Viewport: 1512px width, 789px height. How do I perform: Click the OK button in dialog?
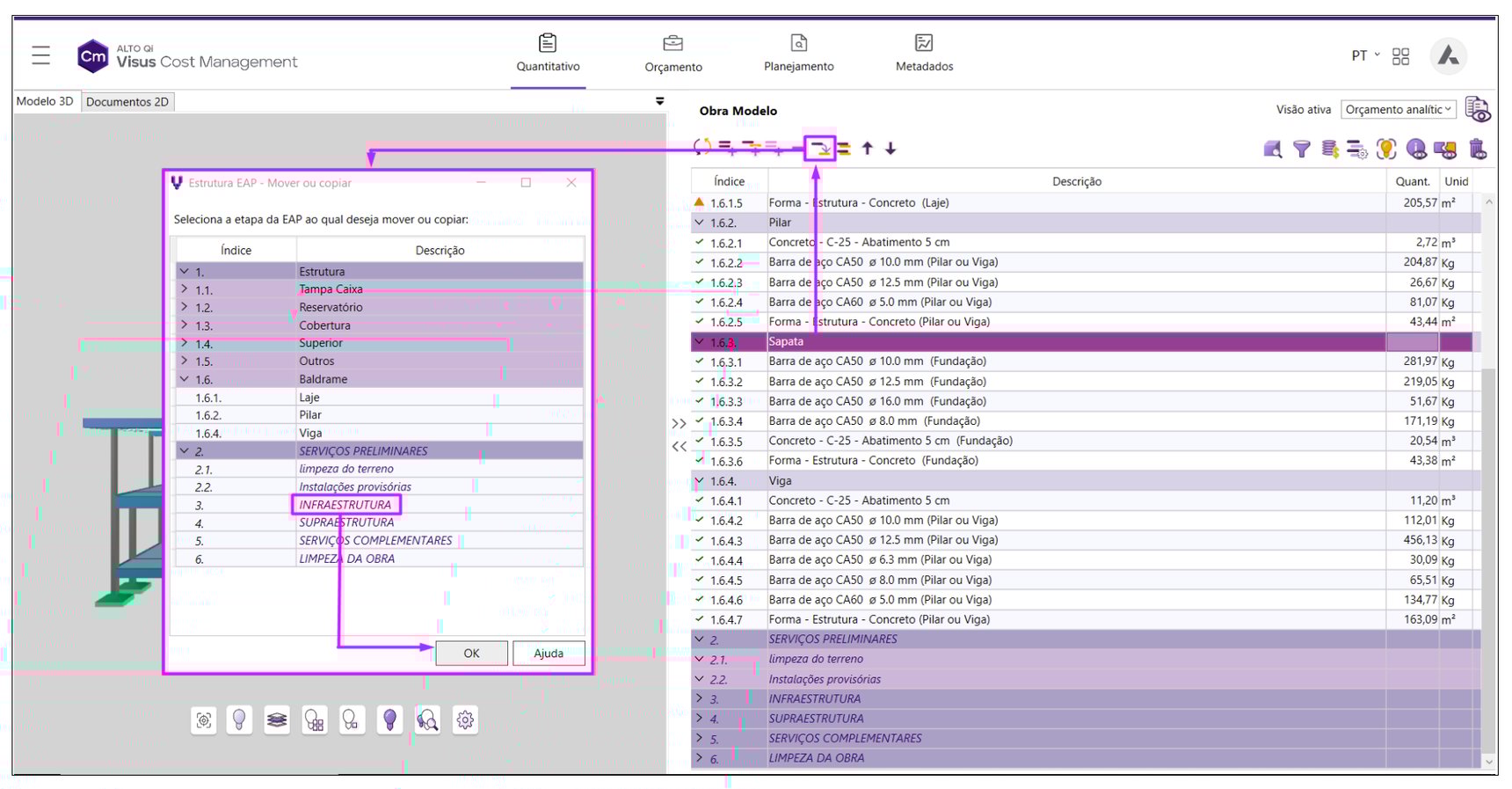click(471, 654)
